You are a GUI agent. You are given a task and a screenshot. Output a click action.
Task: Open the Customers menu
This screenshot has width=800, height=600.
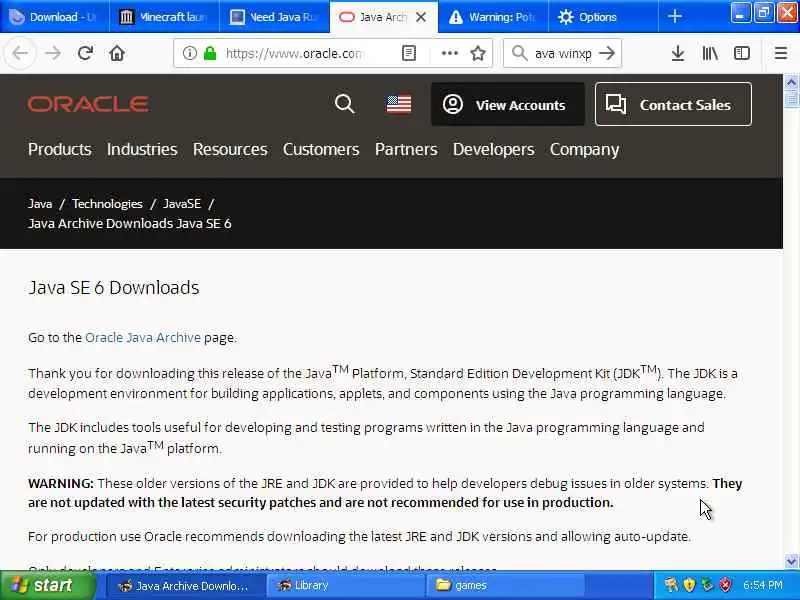(x=321, y=149)
